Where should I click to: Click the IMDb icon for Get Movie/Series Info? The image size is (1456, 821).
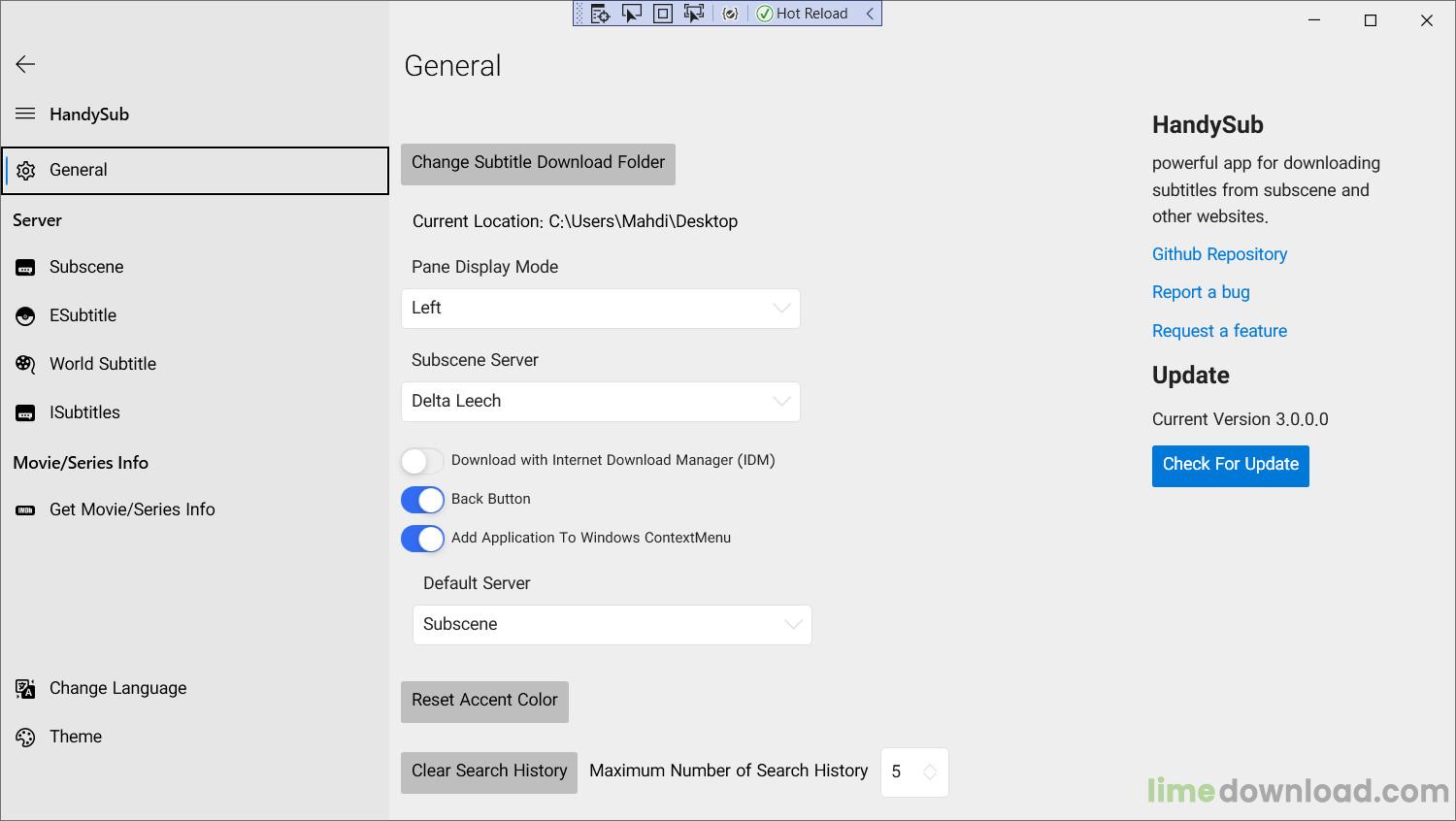coord(26,510)
